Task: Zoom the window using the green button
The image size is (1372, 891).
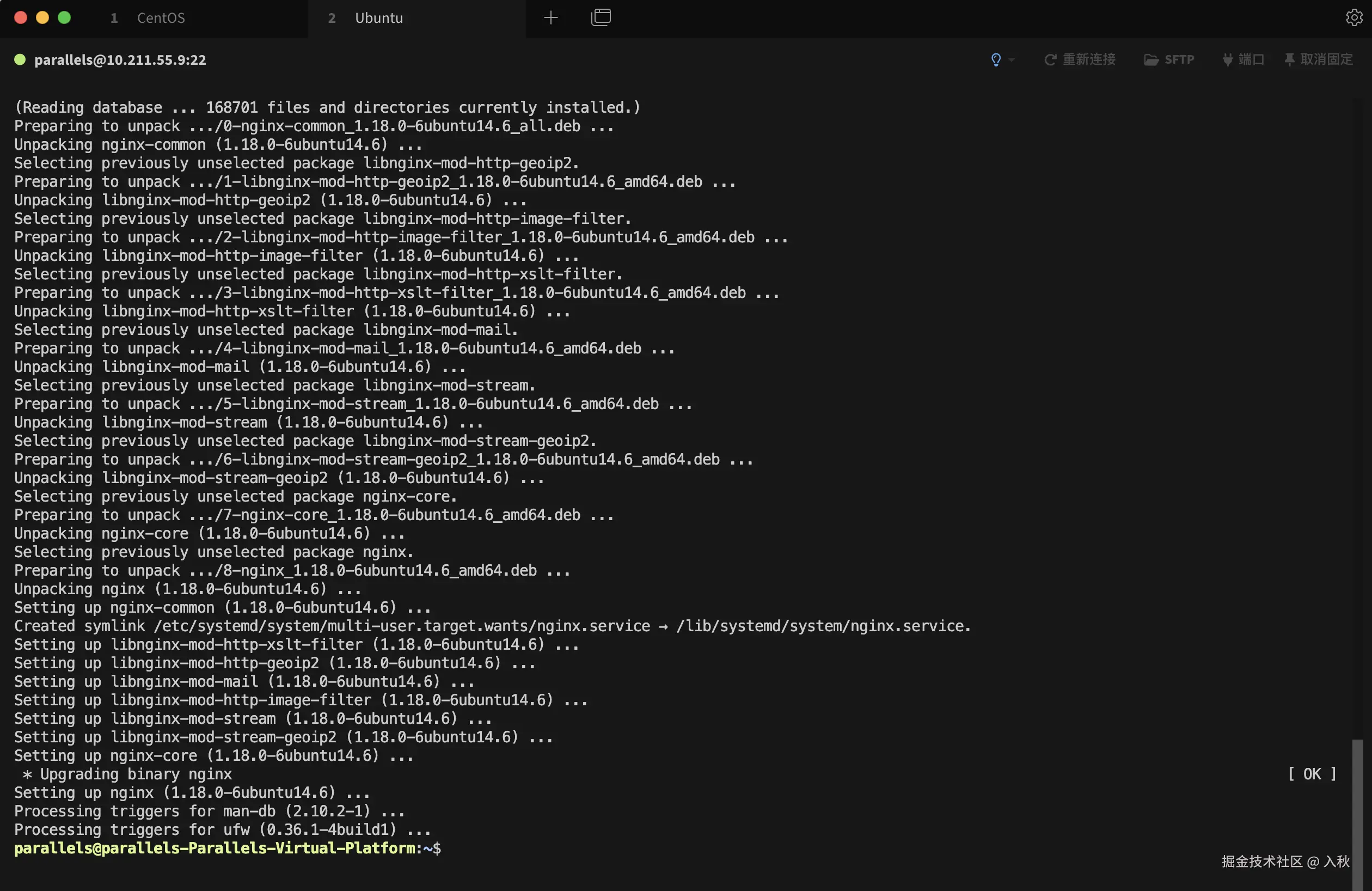Action: tap(65, 18)
